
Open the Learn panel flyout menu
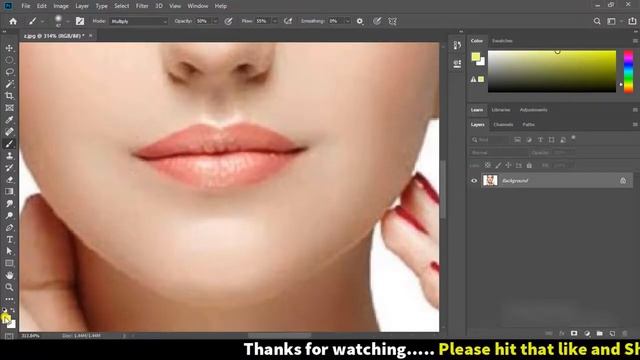(x=635, y=110)
